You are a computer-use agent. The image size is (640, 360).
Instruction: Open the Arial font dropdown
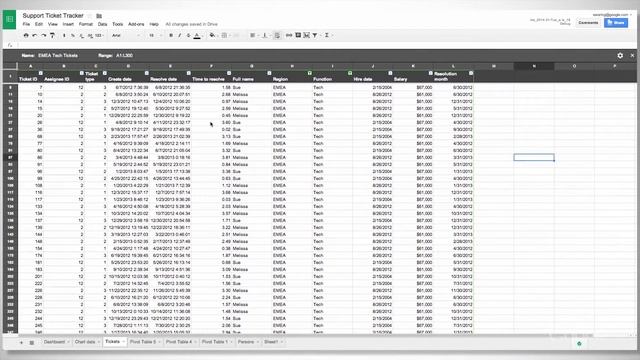point(126,36)
